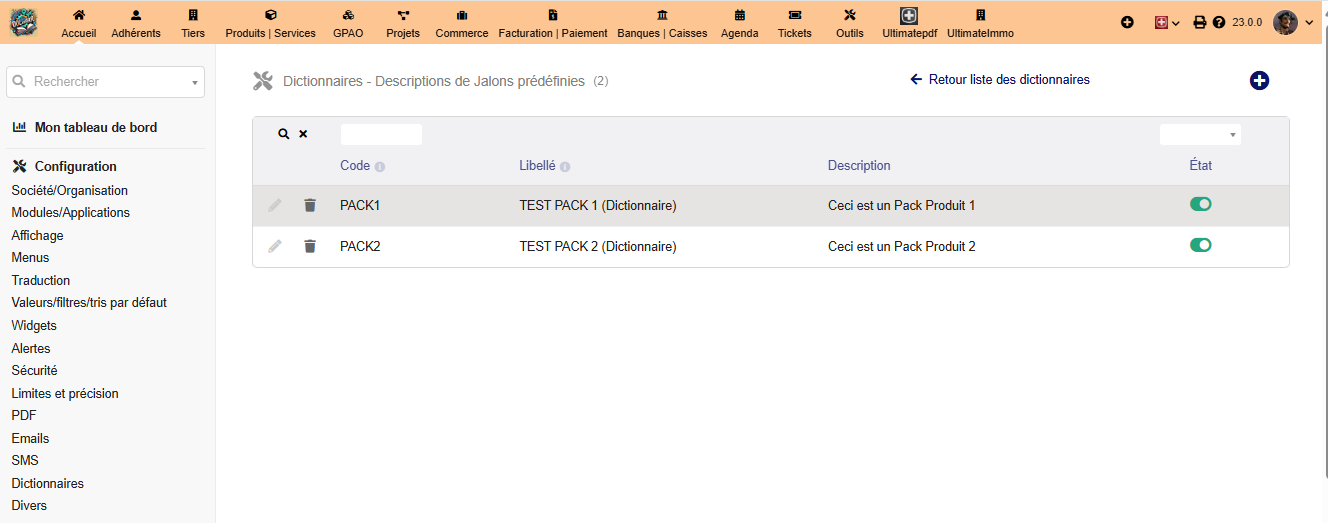
Task: Click the Code filter input field
Action: click(381, 134)
